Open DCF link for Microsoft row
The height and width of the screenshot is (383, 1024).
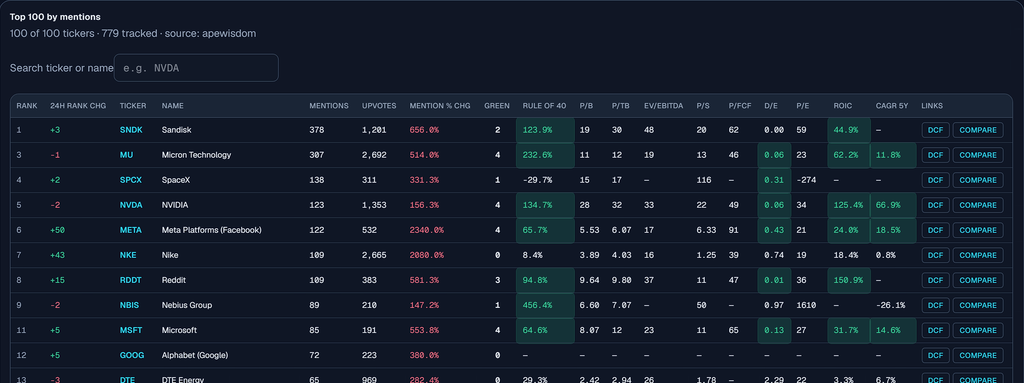tap(935, 330)
